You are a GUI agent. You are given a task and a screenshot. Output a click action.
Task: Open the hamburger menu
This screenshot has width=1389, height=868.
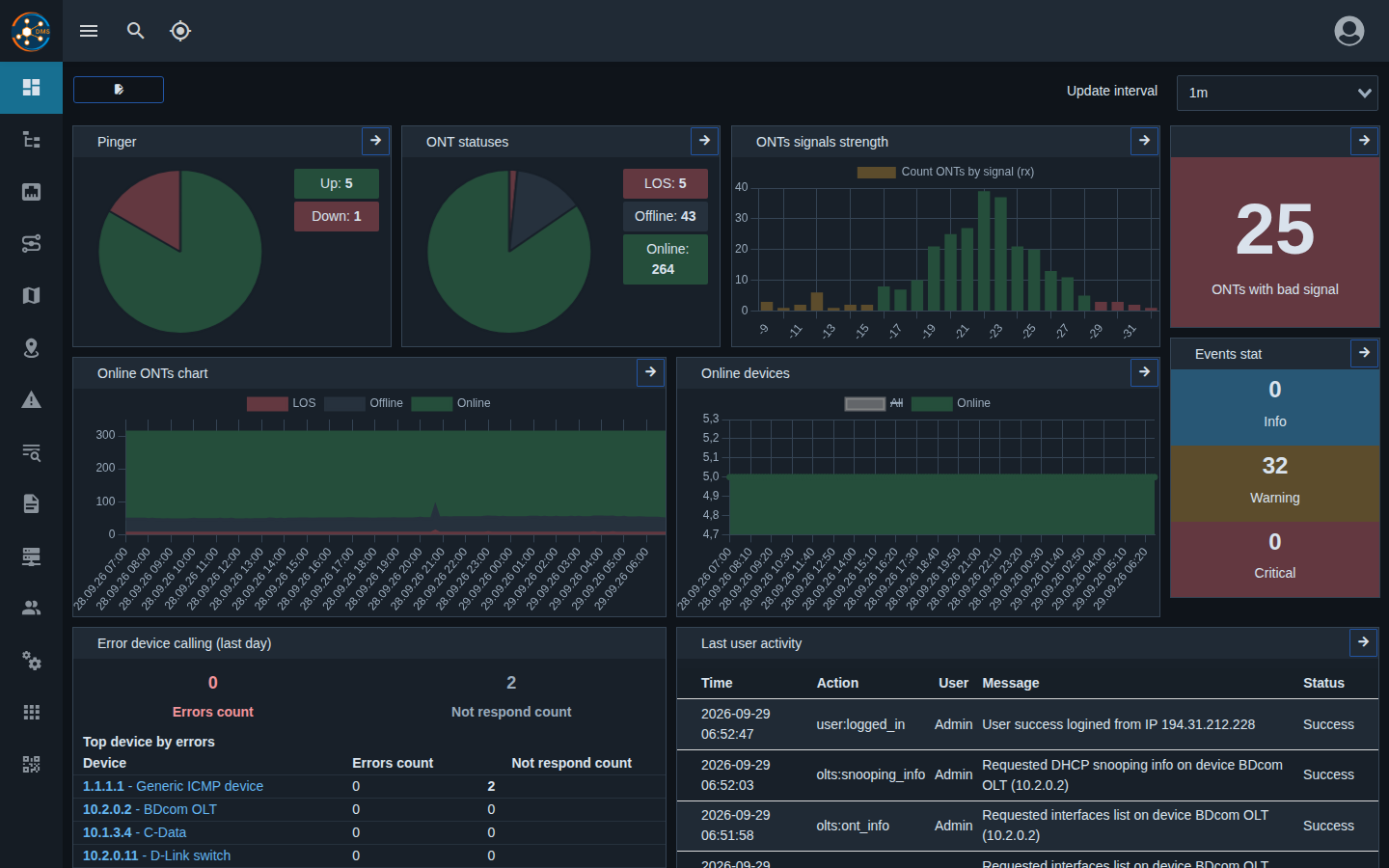[x=89, y=31]
